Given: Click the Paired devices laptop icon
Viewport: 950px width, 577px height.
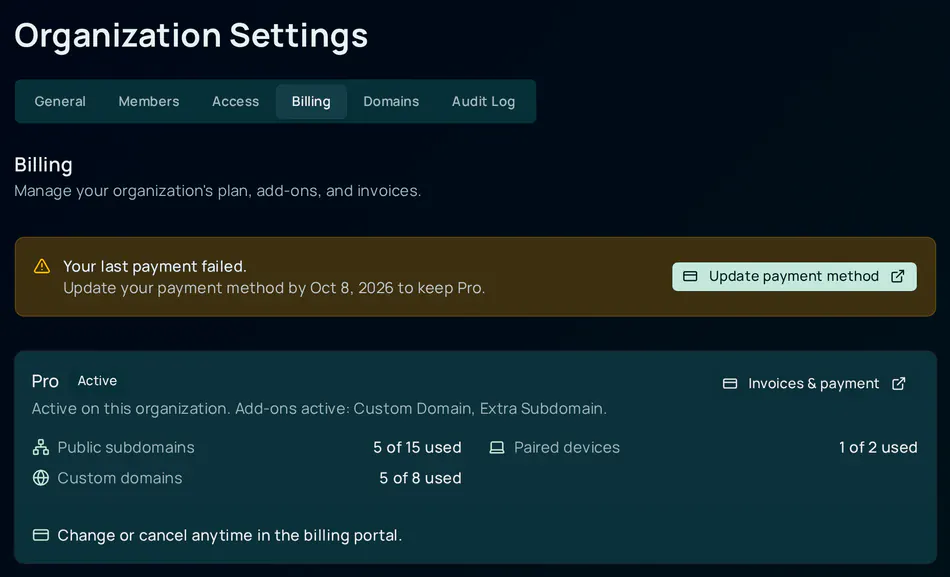Looking at the screenshot, I should click(497, 447).
